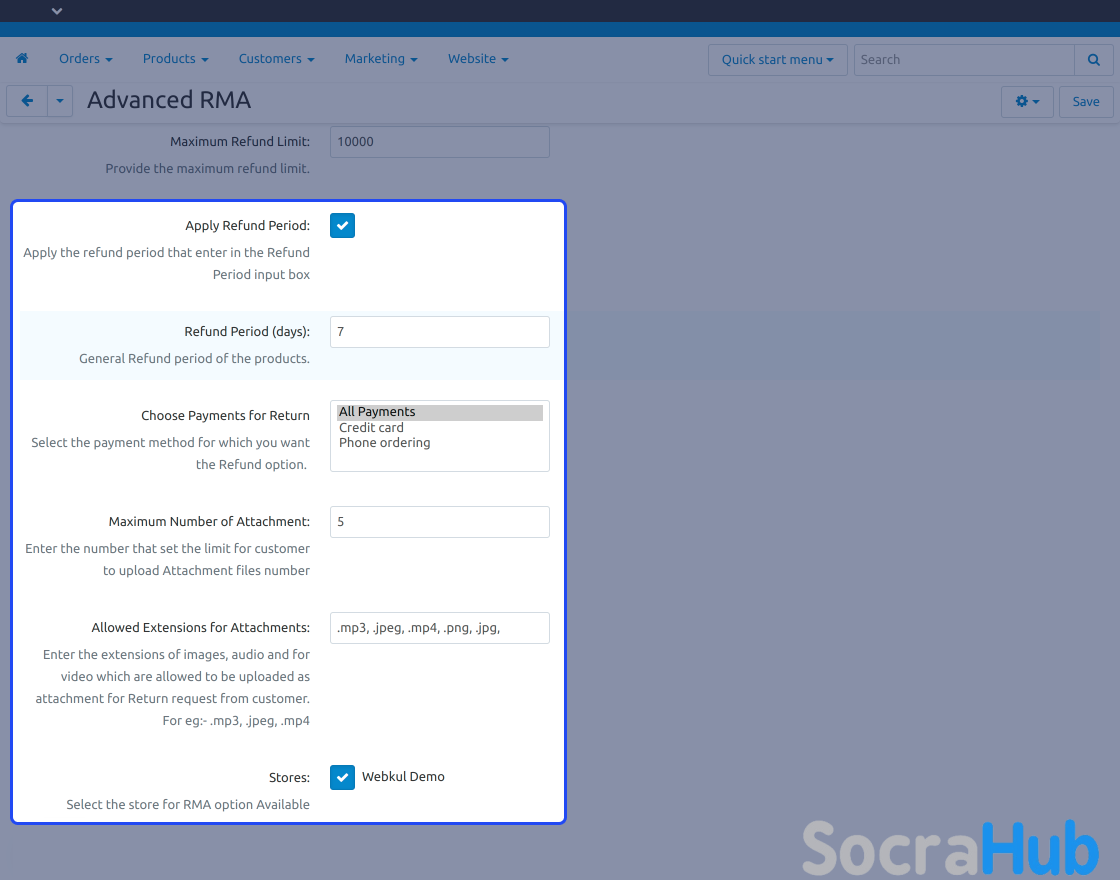This screenshot has width=1120, height=880.
Task: Uncheck the Apply Refund Period checkbox
Action: (x=342, y=226)
